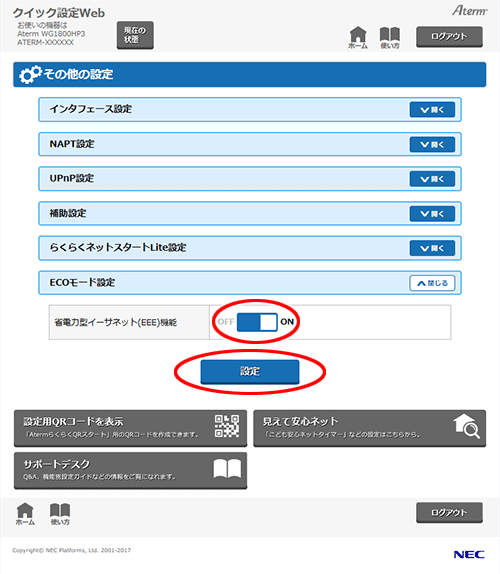Click the QR code icon on 設定用QRコードを表示

(x=227, y=426)
